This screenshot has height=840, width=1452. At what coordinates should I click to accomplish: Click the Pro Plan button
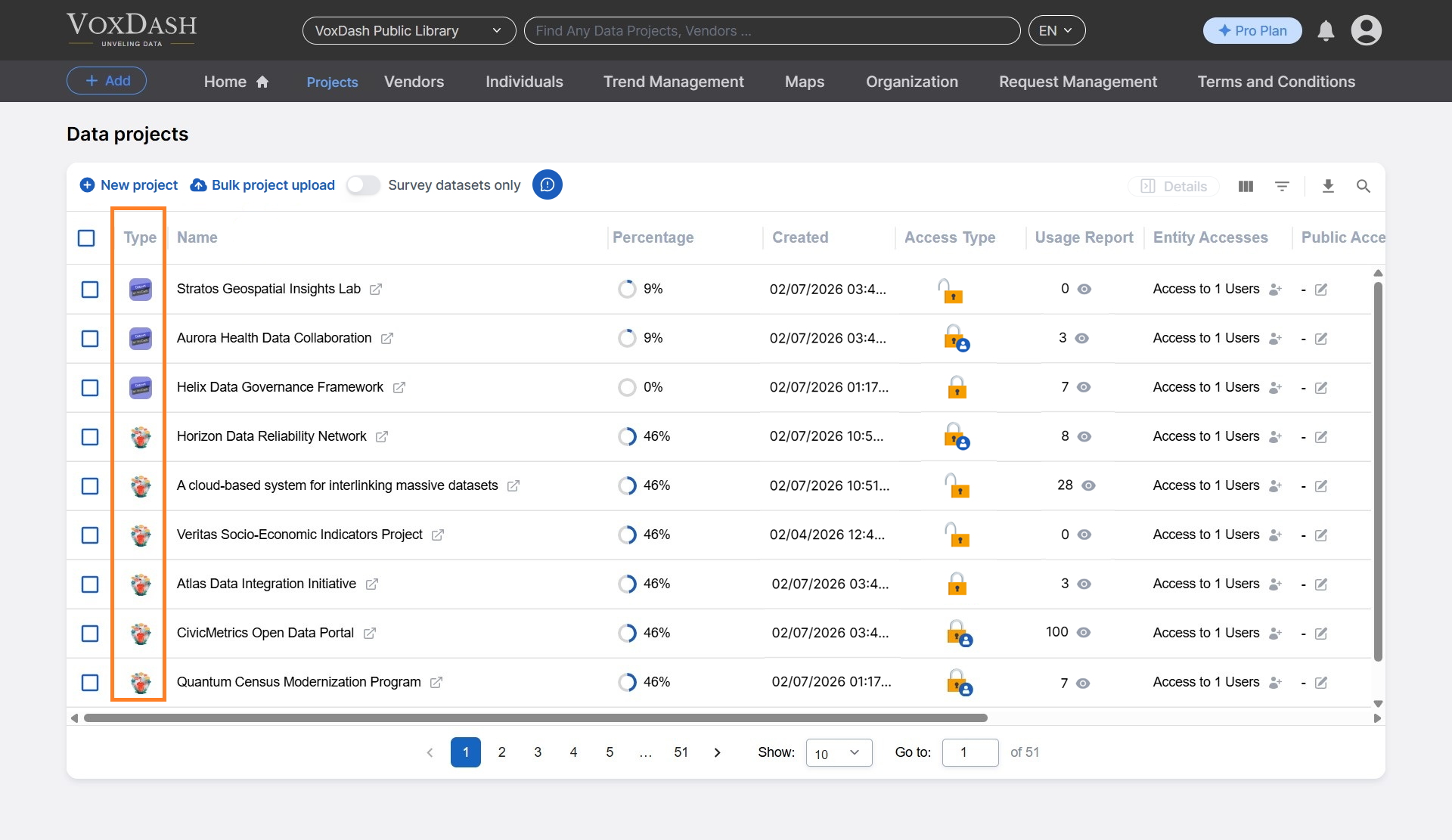(x=1252, y=31)
